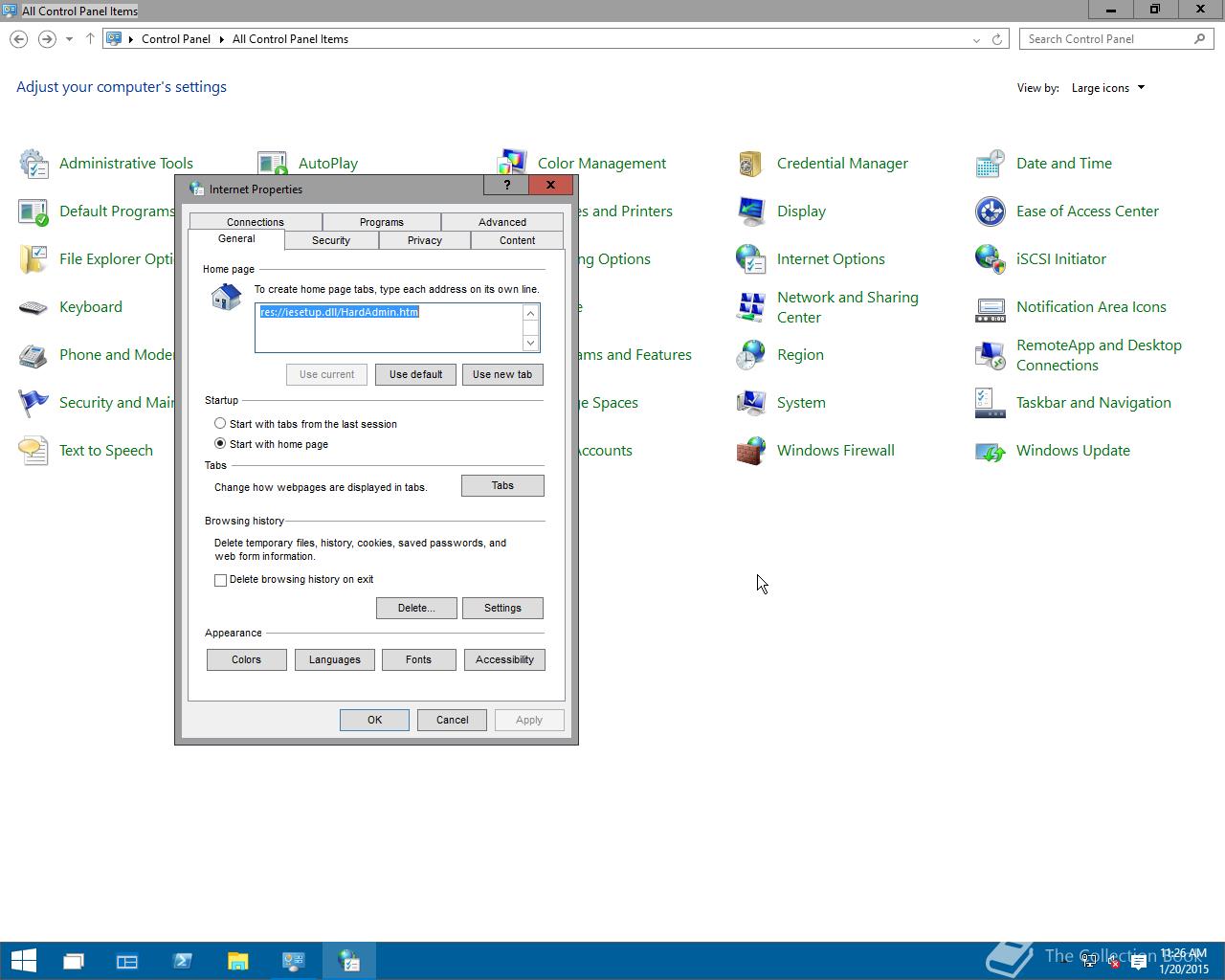Confirm with the OK button

coord(374,720)
